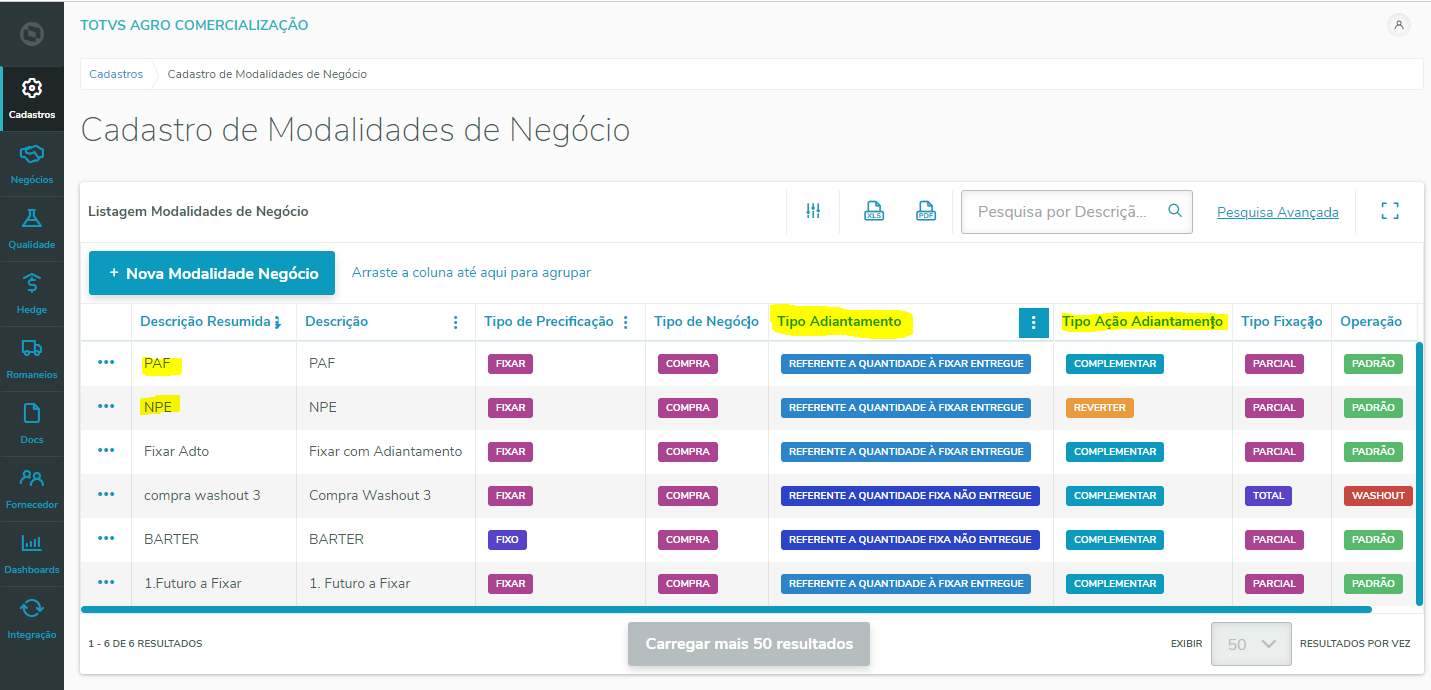Click COMPRA badge in Fixar Adto row
Viewport: 1431px width, 690px height.
point(688,451)
